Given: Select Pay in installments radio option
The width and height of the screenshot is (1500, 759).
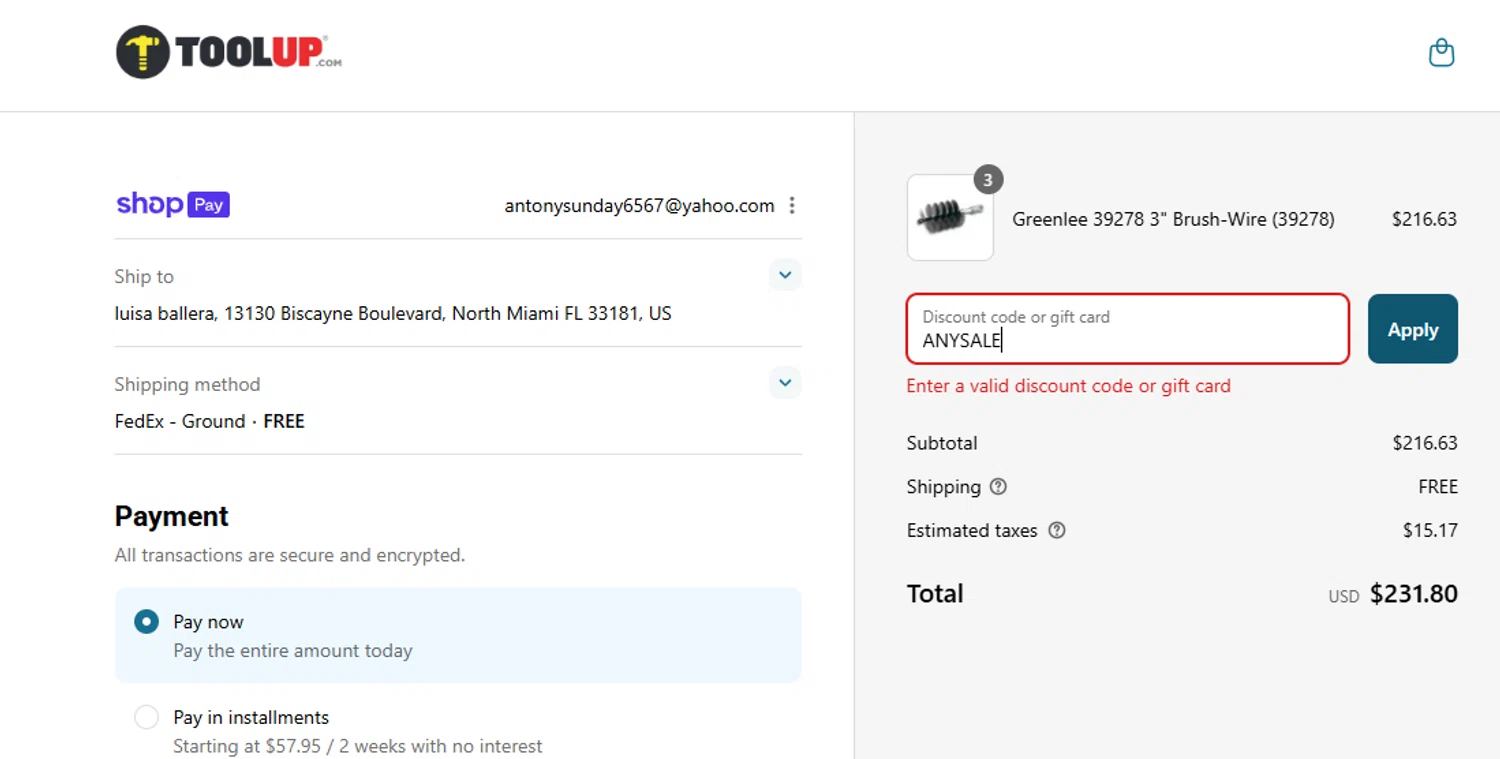Looking at the screenshot, I should 147,717.
